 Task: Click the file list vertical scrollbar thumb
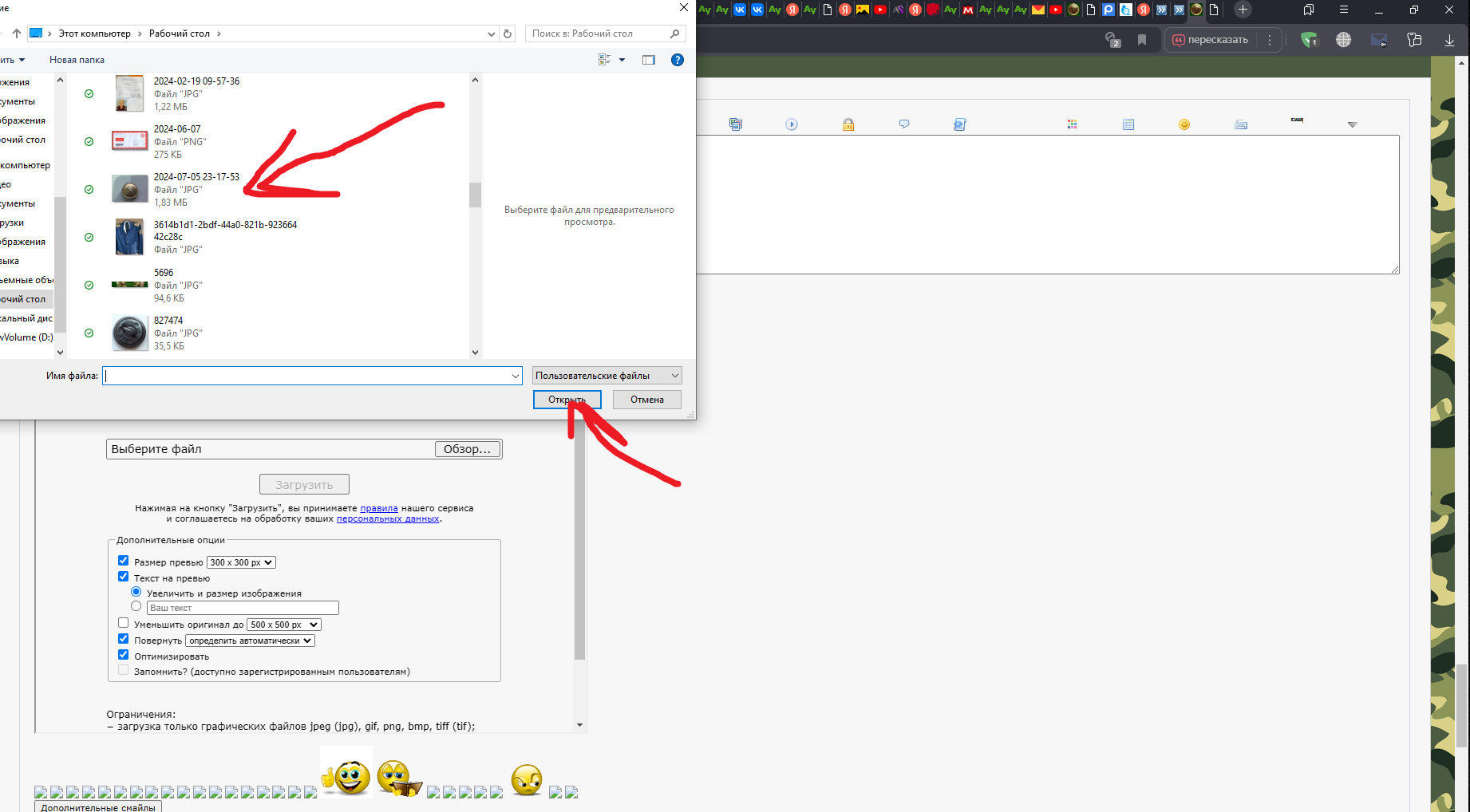click(475, 195)
